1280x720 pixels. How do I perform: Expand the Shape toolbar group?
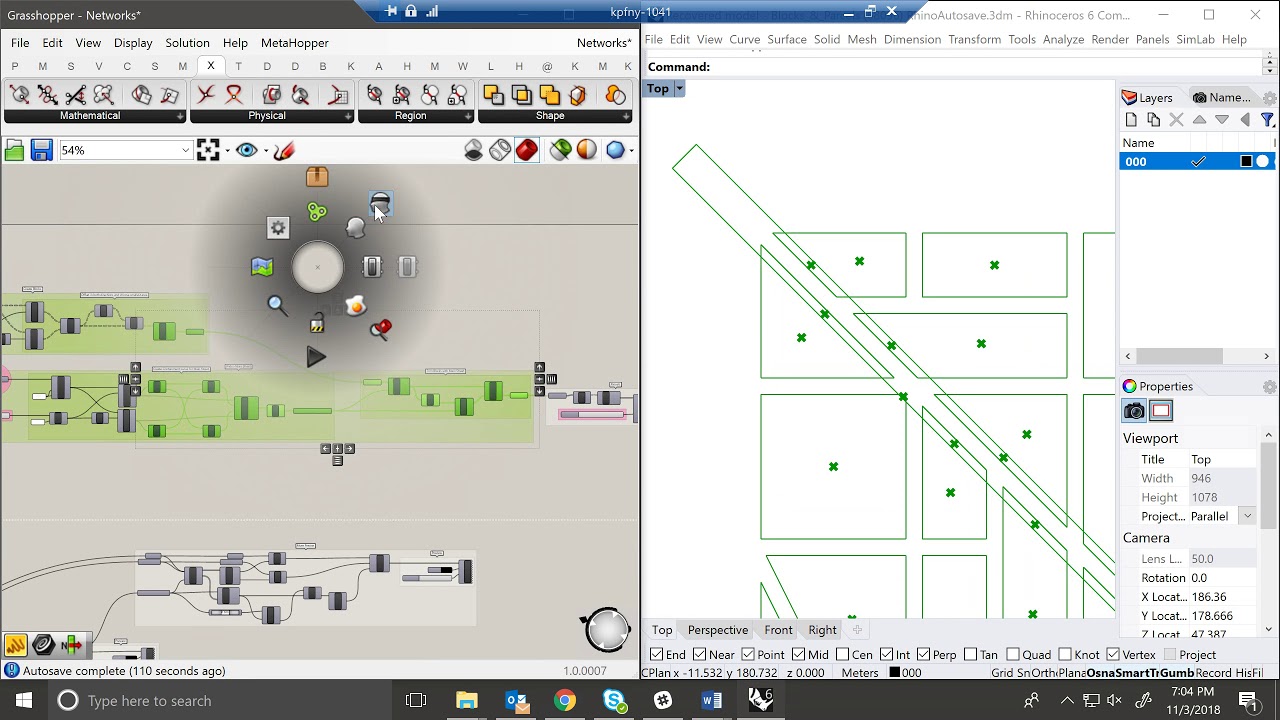626,116
